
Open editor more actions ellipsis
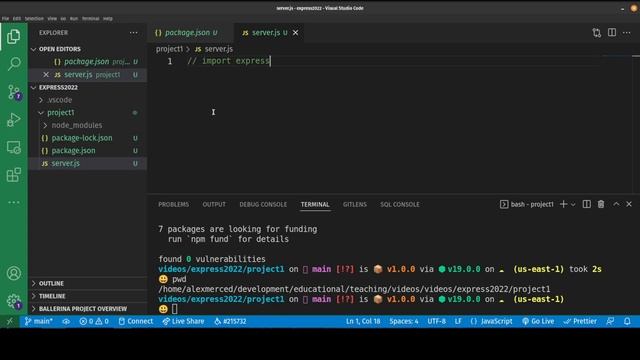coord(627,33)
